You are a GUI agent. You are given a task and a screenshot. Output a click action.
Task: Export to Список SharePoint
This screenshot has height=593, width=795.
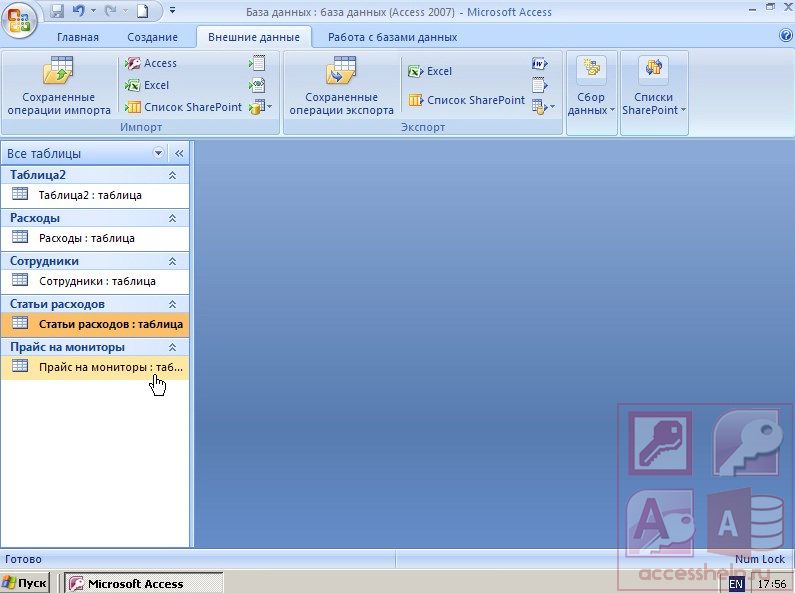pyautogui.click(x=466, y=100)
